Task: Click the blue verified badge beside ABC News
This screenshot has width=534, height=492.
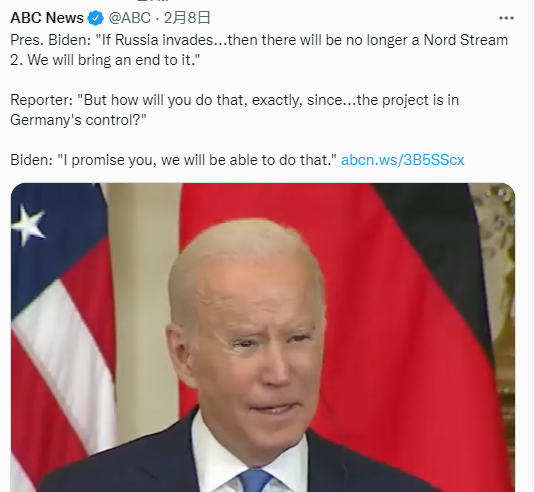Action: click(x=96, y=18)
